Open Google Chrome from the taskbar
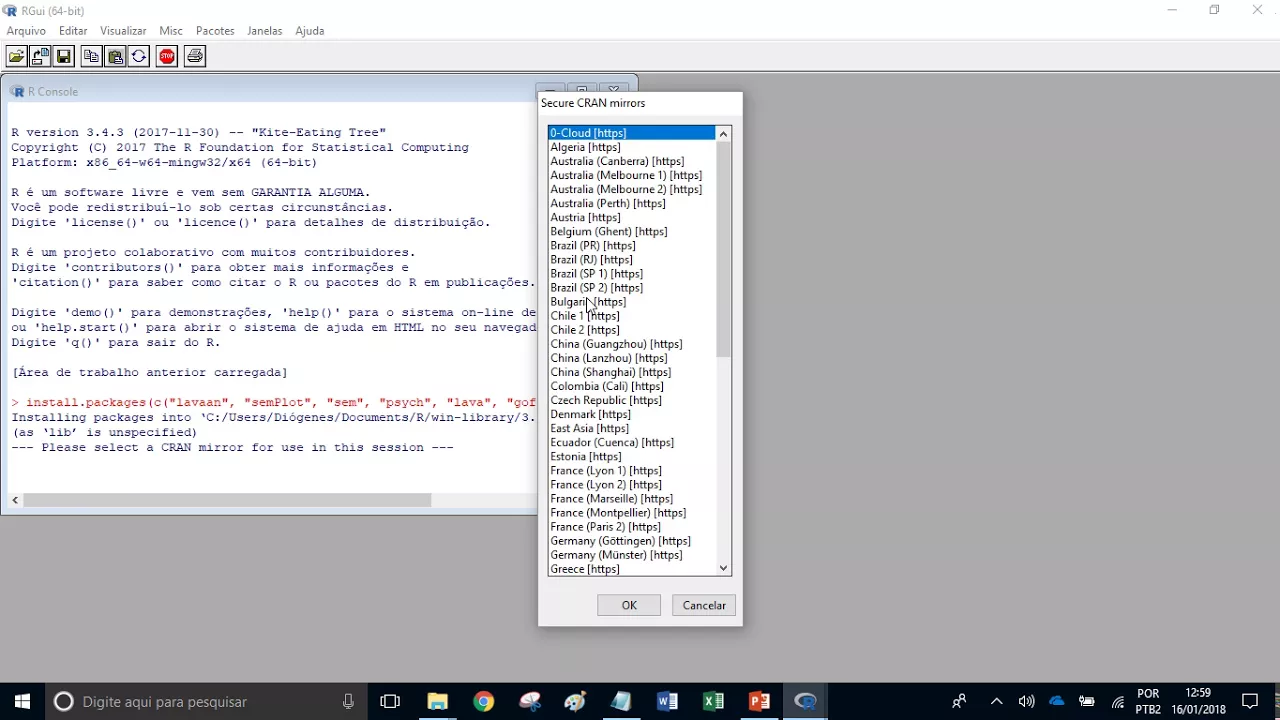This screenshot has height=720, width=1280. point(483,701)
